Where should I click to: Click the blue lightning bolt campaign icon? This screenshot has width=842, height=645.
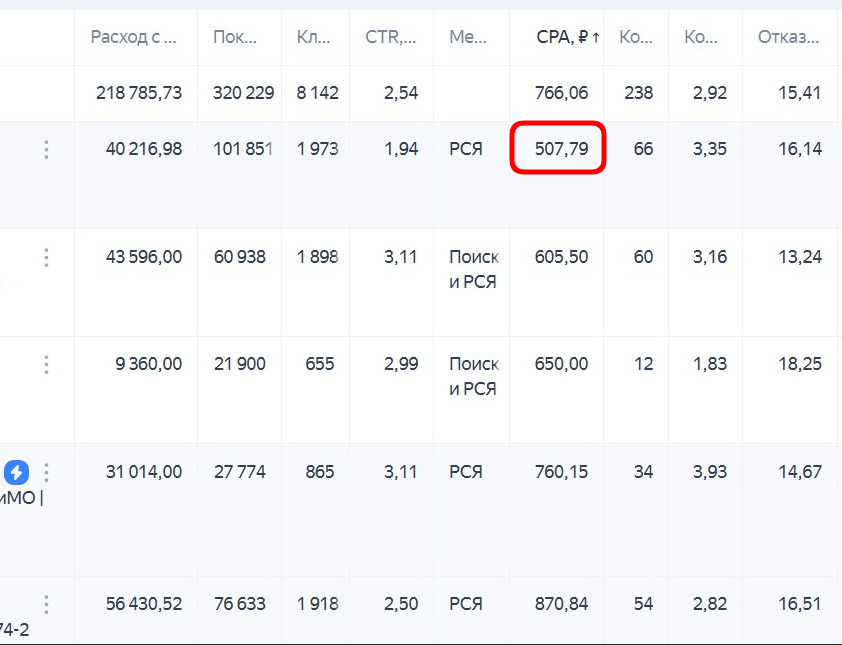tap(17, 472)
